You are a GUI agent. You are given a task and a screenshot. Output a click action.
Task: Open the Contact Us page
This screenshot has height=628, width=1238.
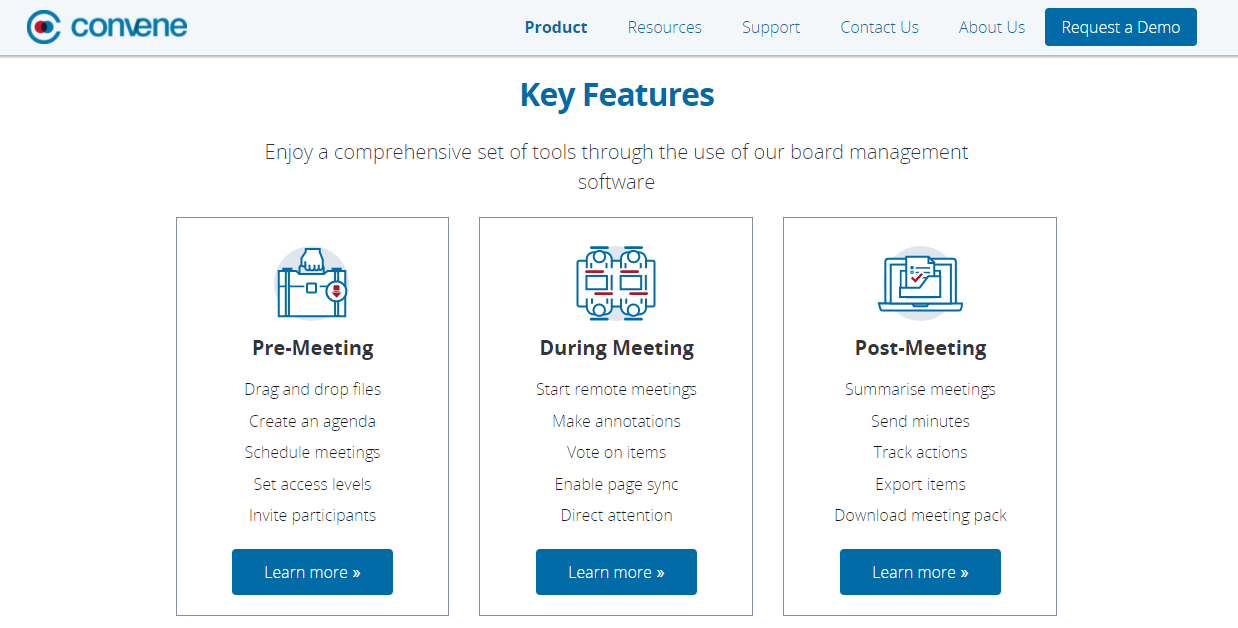[x=880, y=27]
